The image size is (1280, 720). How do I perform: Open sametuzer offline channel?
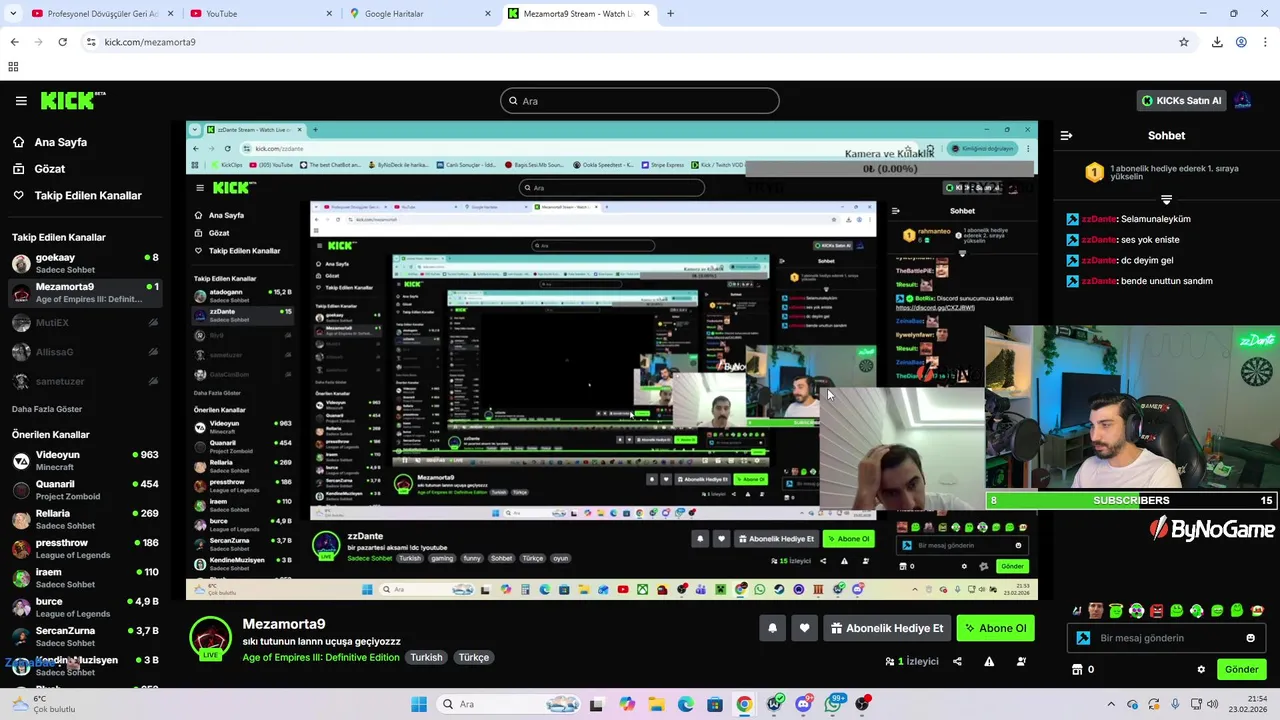[x=85, y=381]
